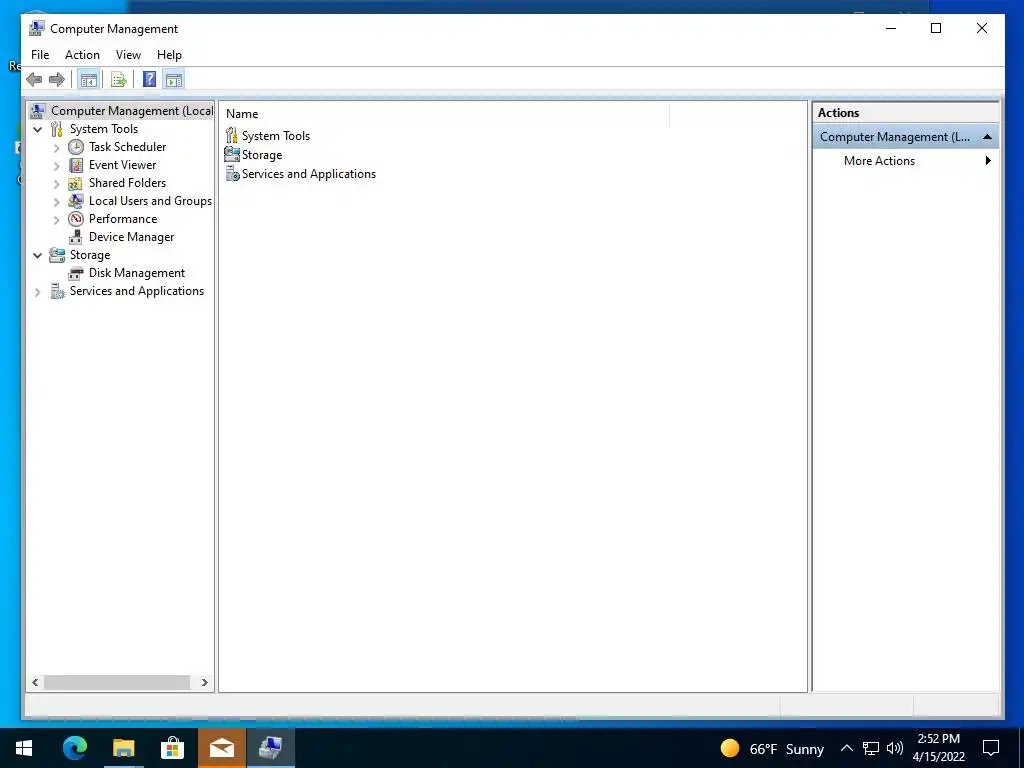
Task: Click Services and Applications icon in tree
Action: [x=57, y=291]
